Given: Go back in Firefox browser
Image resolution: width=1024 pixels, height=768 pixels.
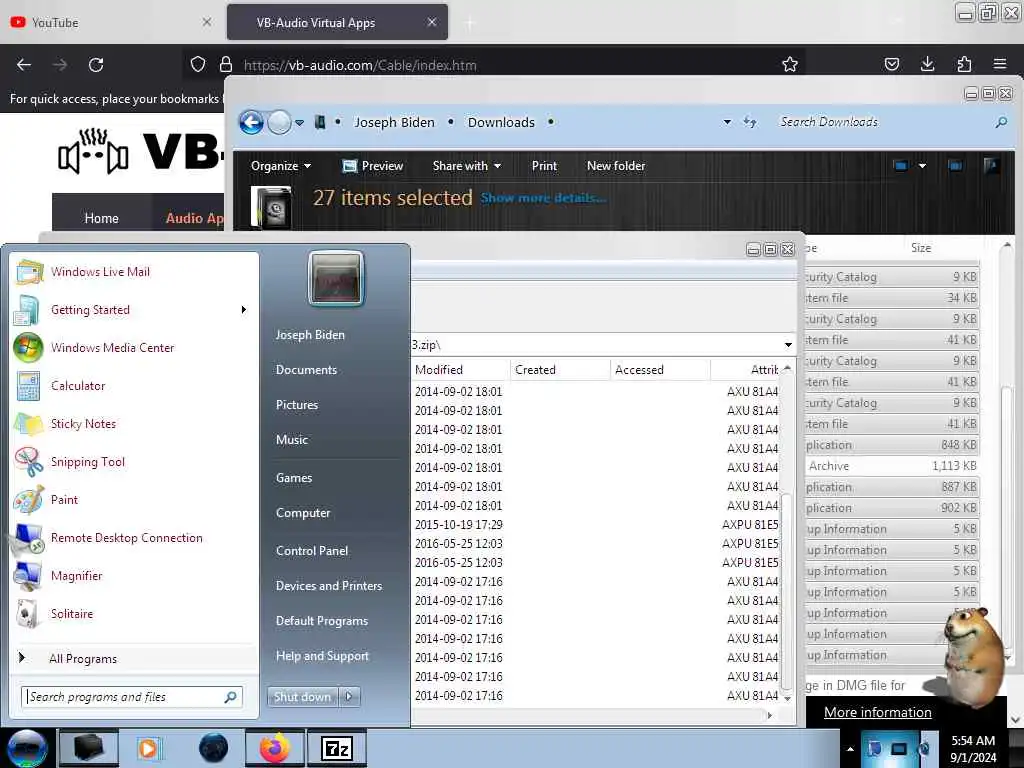Looking at the screenshot, I should (x=24, y=65).
